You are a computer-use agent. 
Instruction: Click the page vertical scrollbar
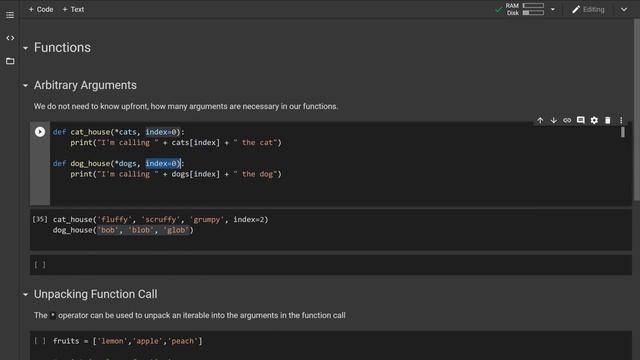pyautogui.click(x=636, y=110)
